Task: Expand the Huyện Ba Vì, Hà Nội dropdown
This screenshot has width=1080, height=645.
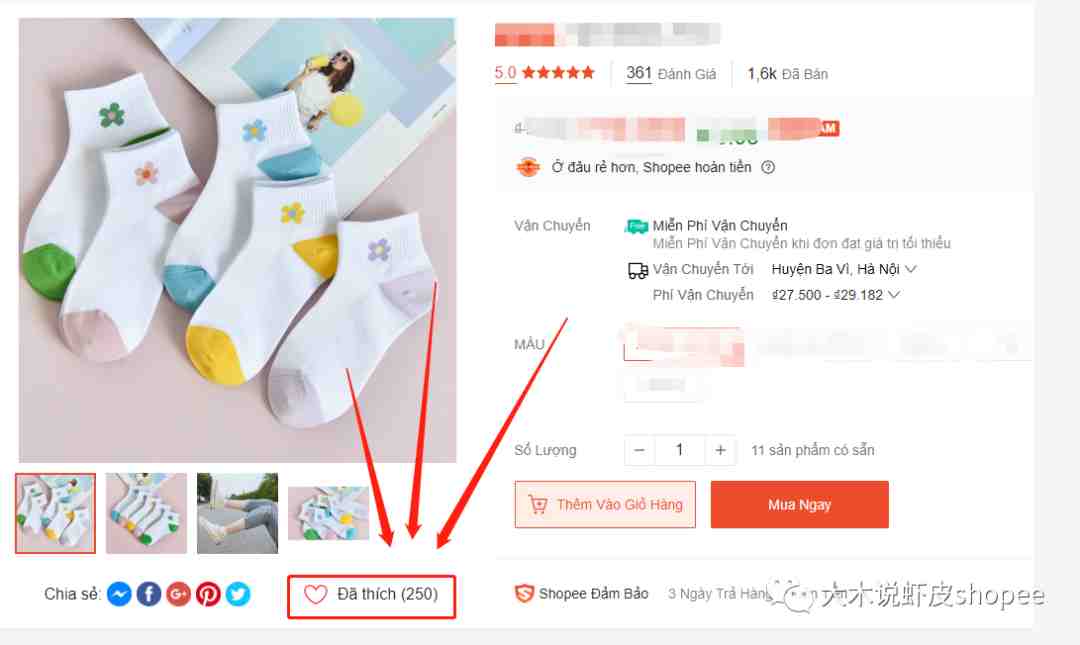Action: tap(844, 269)
